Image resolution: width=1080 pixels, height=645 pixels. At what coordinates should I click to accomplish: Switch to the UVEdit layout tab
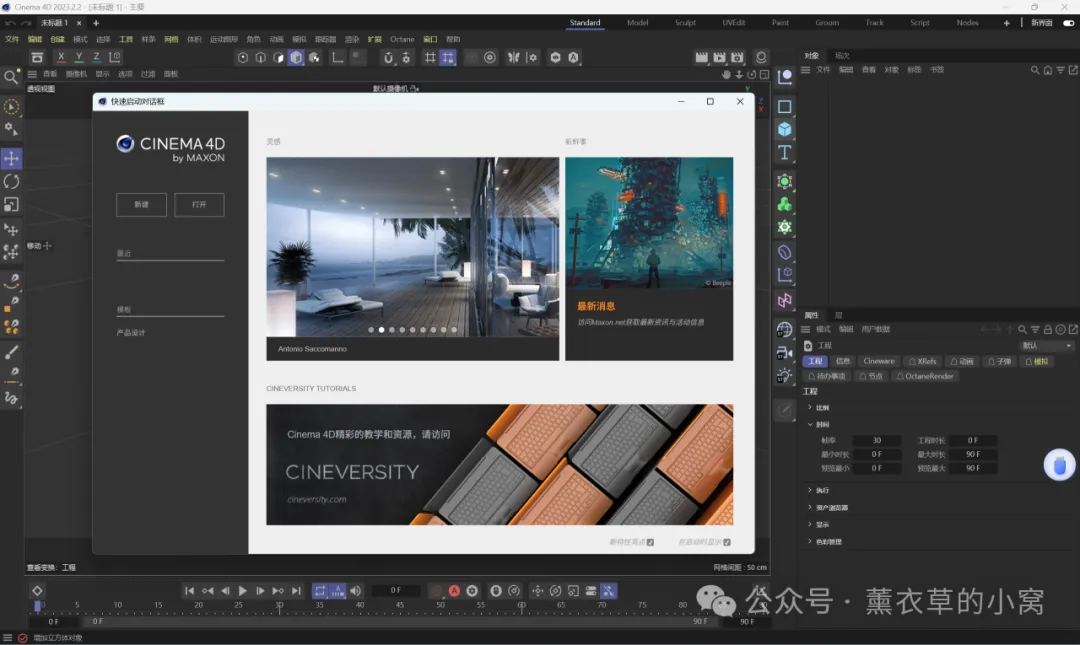[x=734, y=23]
